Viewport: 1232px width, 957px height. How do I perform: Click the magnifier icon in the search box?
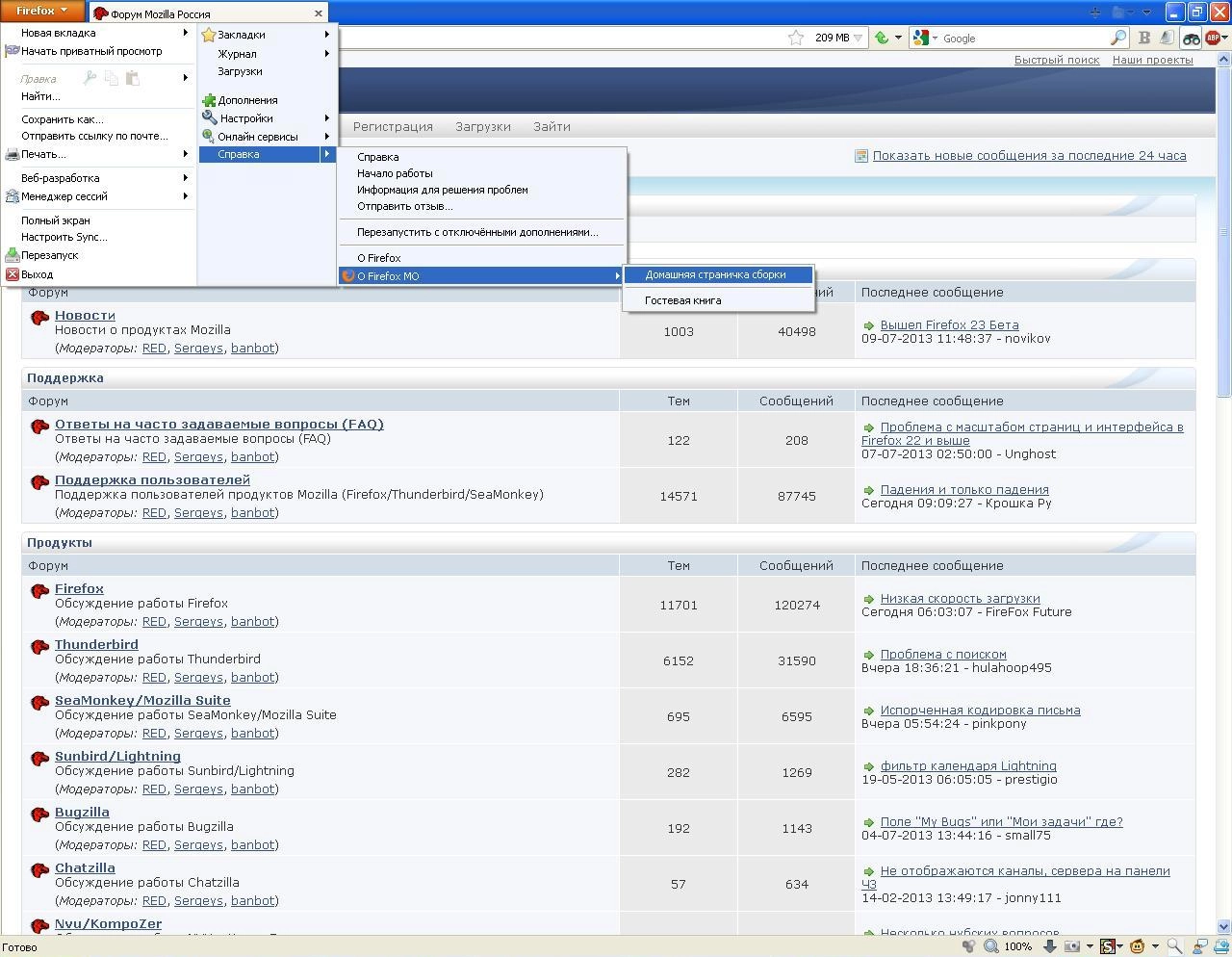coord(1117,38)
